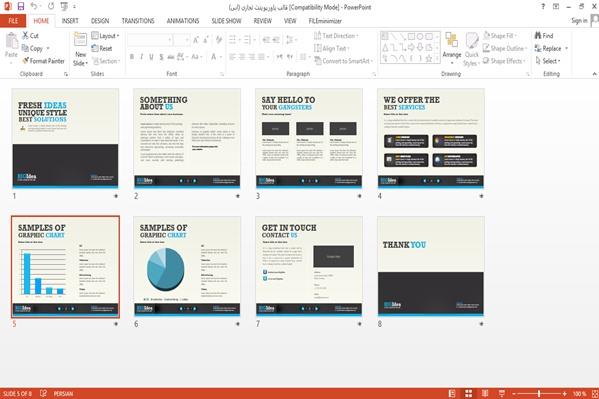Open Shape Outline options
This screenshot has width=599, height=399.
click(x=505, y=48)
